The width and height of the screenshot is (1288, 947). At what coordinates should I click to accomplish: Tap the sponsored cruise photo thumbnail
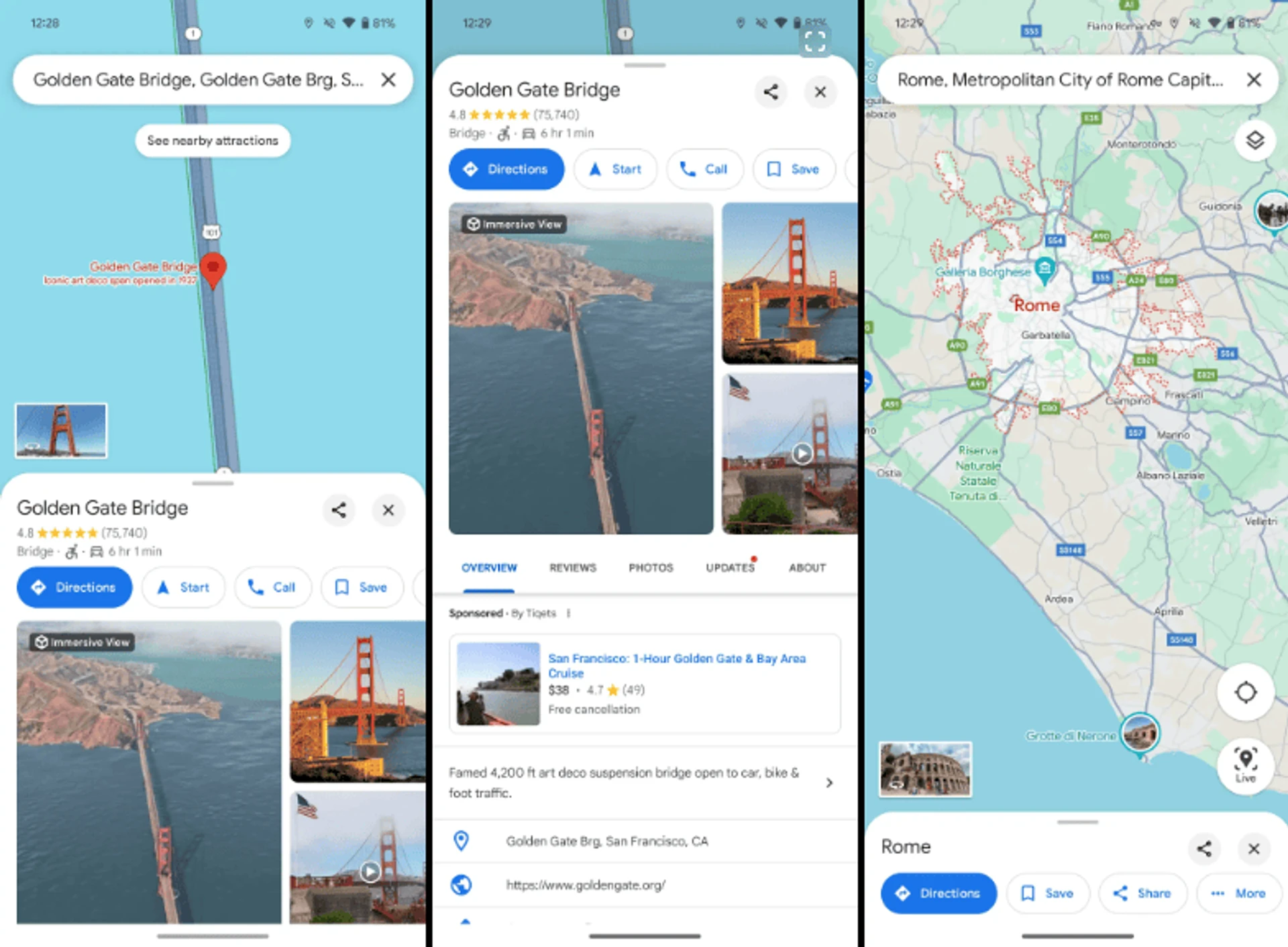[x=498, y=684]
